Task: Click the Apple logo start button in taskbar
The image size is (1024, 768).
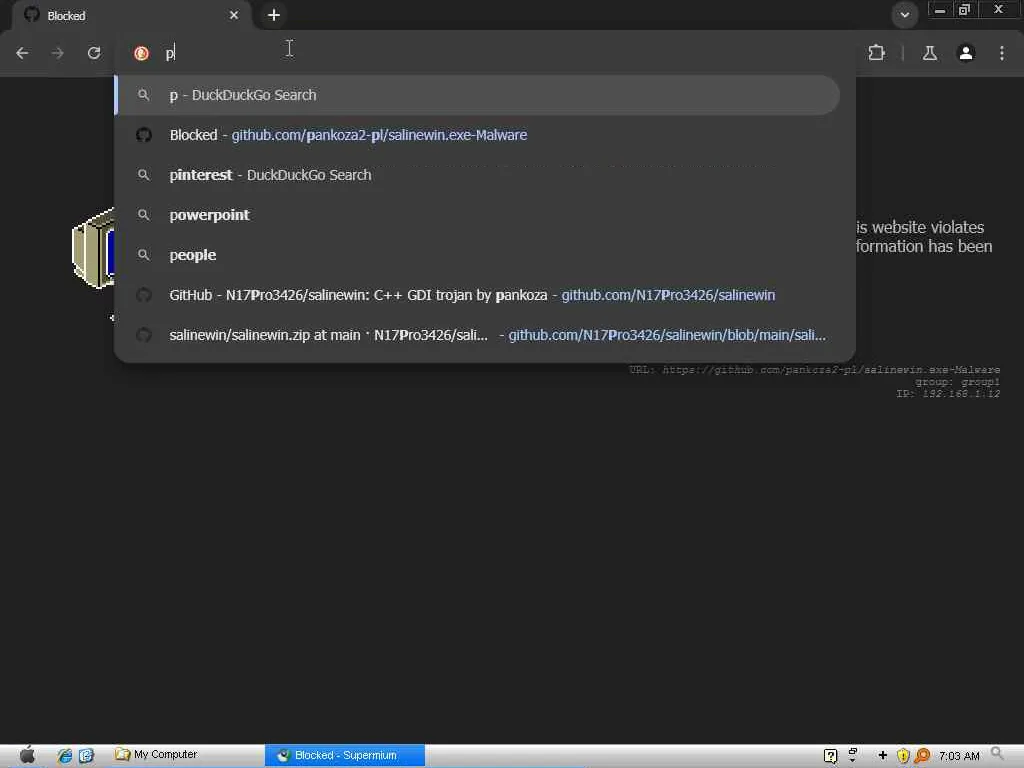Action: click(x=27, y=755)
